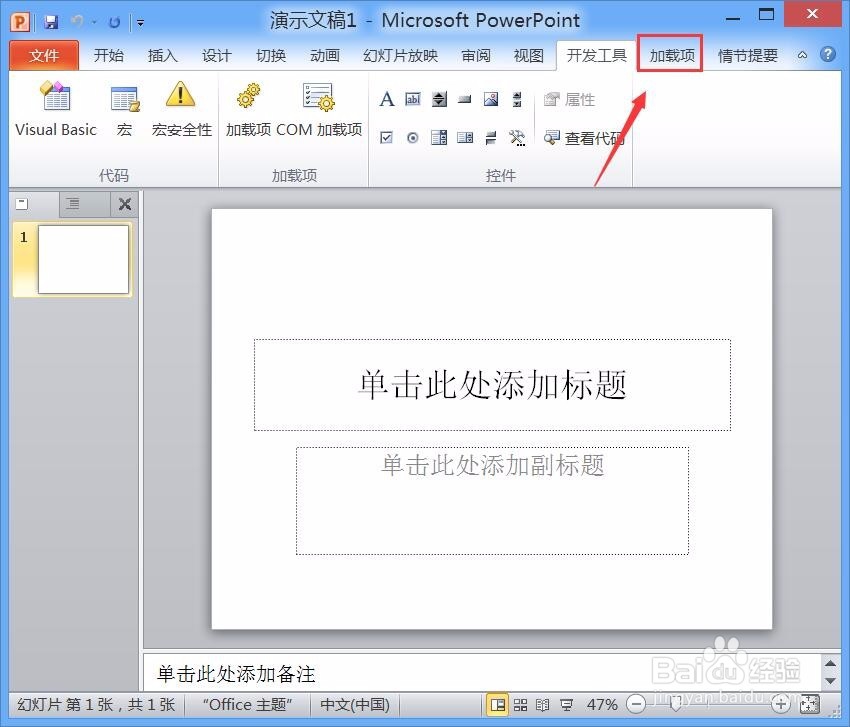Insert a Check Box control

coord(386,137)
